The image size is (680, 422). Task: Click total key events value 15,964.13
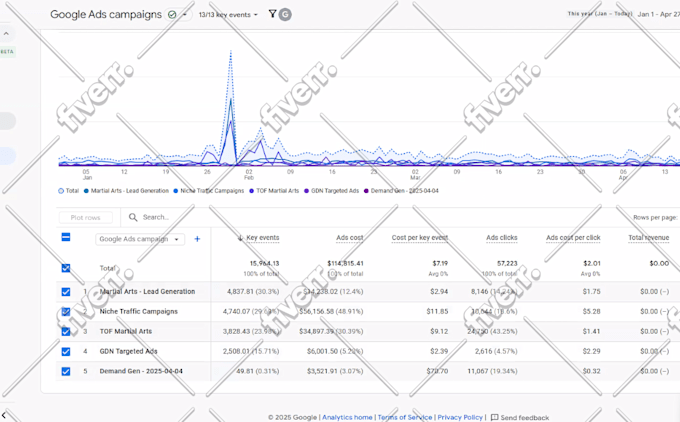[x=264, y=264]
